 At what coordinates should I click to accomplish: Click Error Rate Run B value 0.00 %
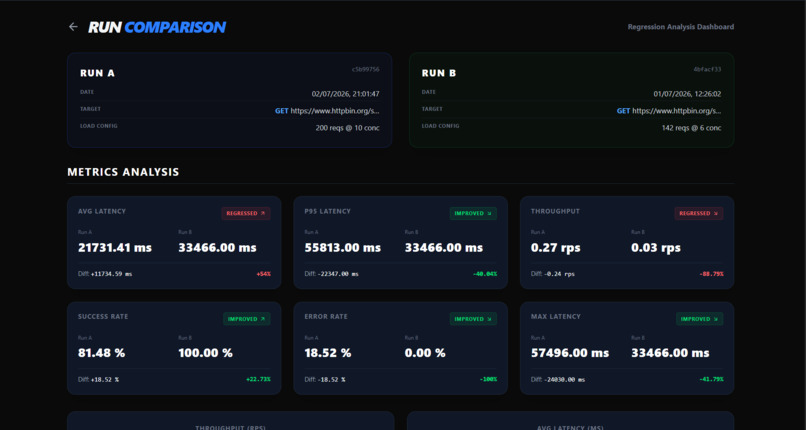[x=425, y=353]
